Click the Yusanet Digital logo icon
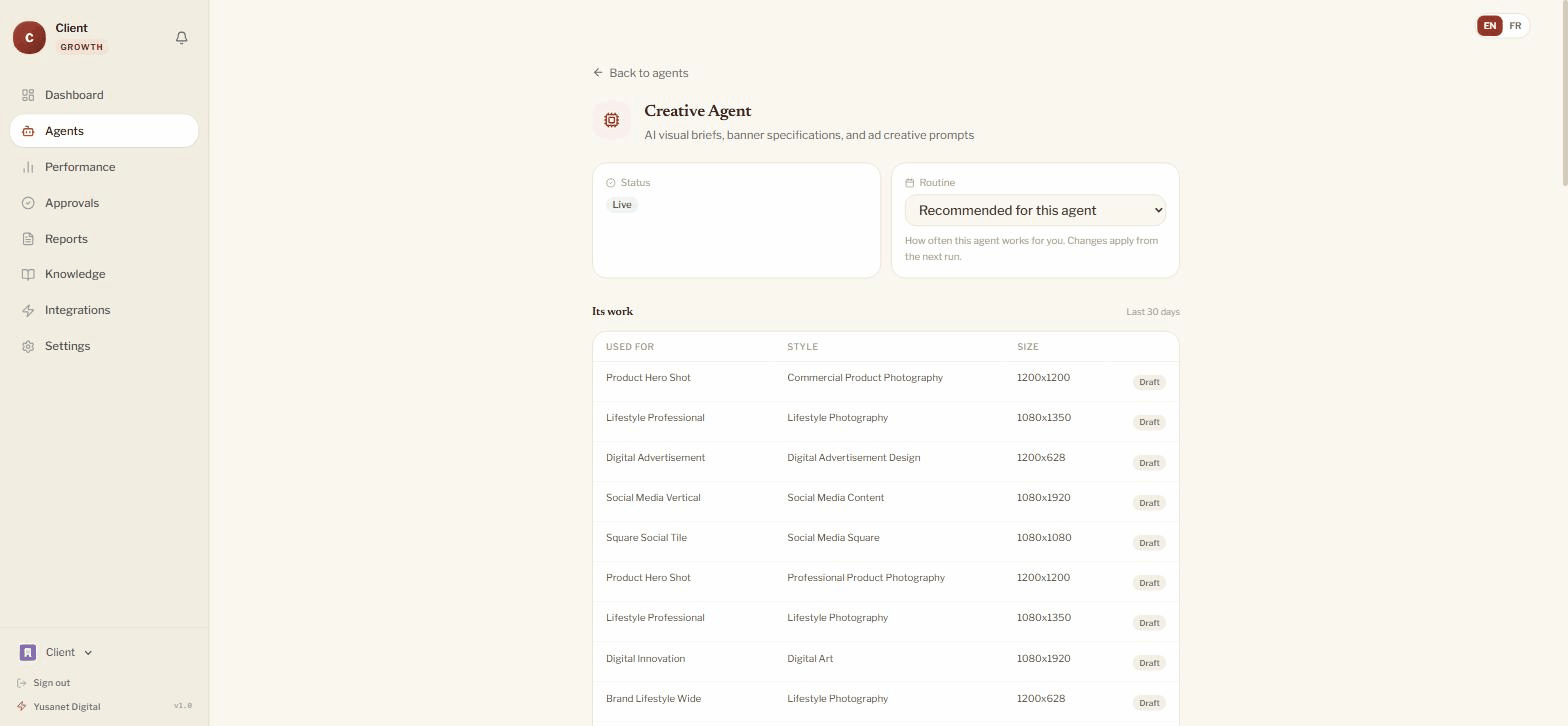 [22, 707]
